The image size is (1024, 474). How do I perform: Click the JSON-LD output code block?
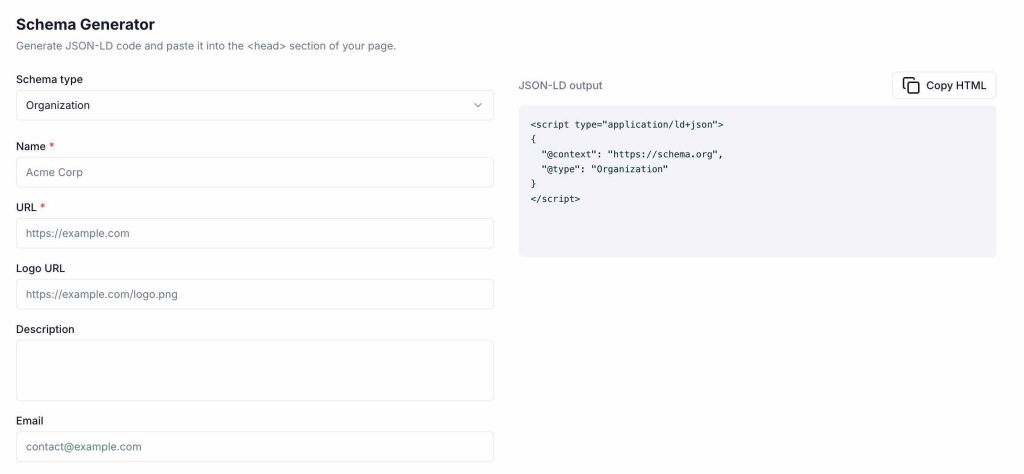coord(758,182)
